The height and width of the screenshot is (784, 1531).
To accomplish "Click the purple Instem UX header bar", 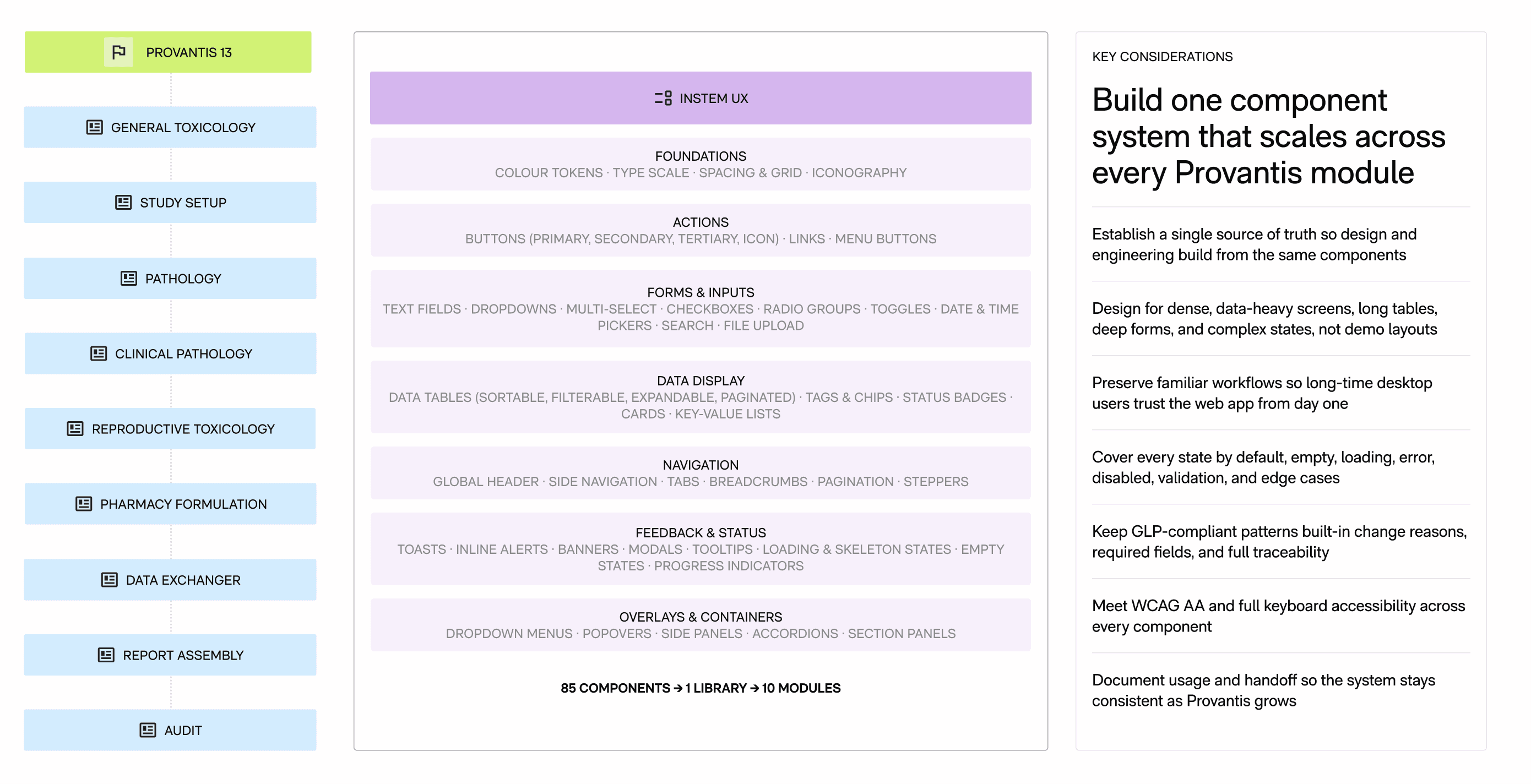I will tap(701, 98).
